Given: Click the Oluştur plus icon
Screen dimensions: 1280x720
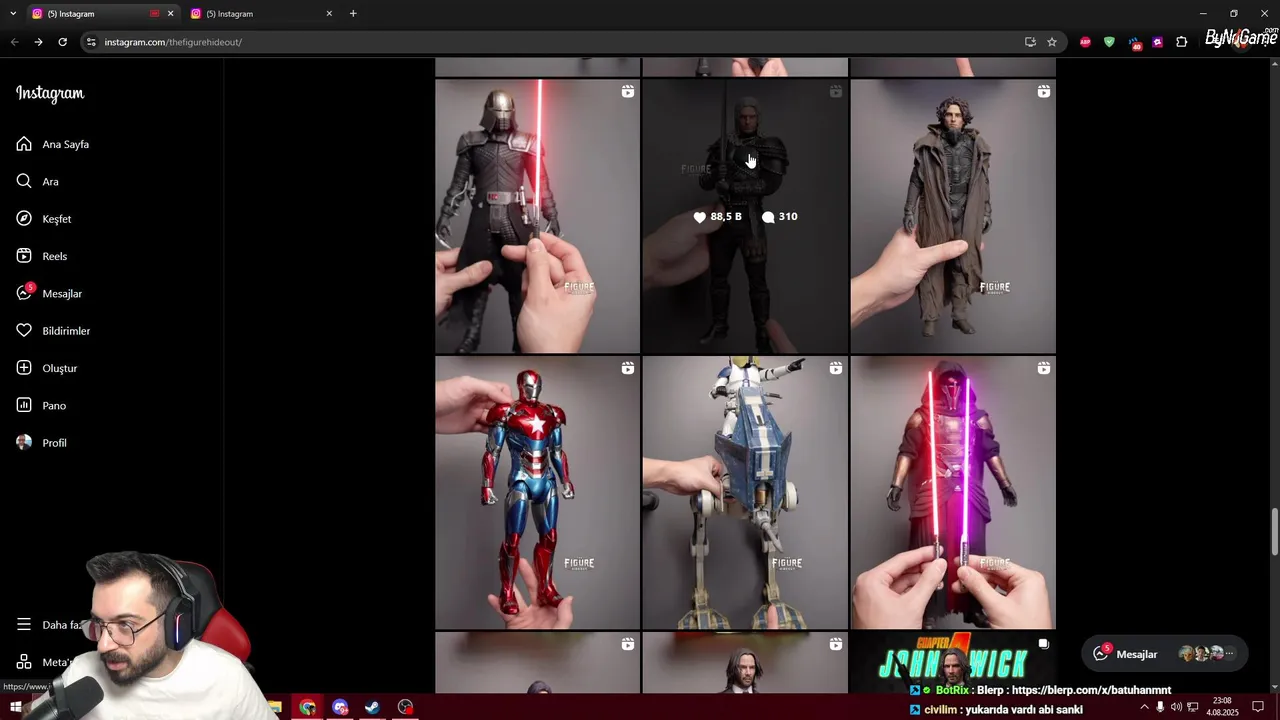Looking at the screenshot, I should [24, 368].
